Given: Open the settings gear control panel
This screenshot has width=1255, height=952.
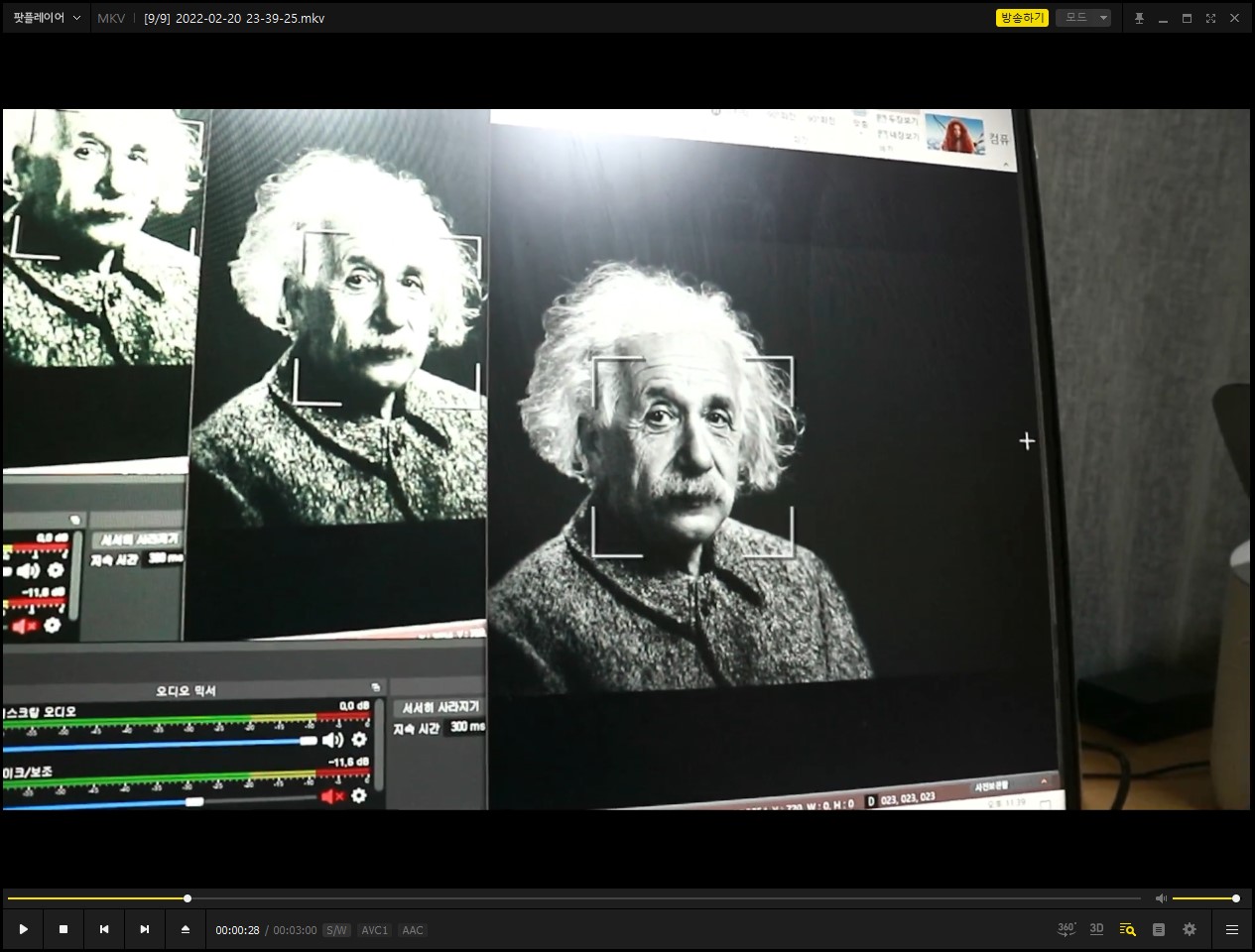Looking at the screenshot, I should click(1190, 929).
